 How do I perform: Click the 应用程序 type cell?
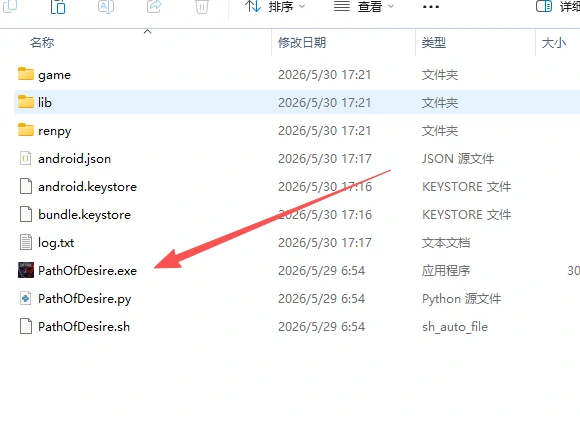pyautogui.click(x=446, y=271)
